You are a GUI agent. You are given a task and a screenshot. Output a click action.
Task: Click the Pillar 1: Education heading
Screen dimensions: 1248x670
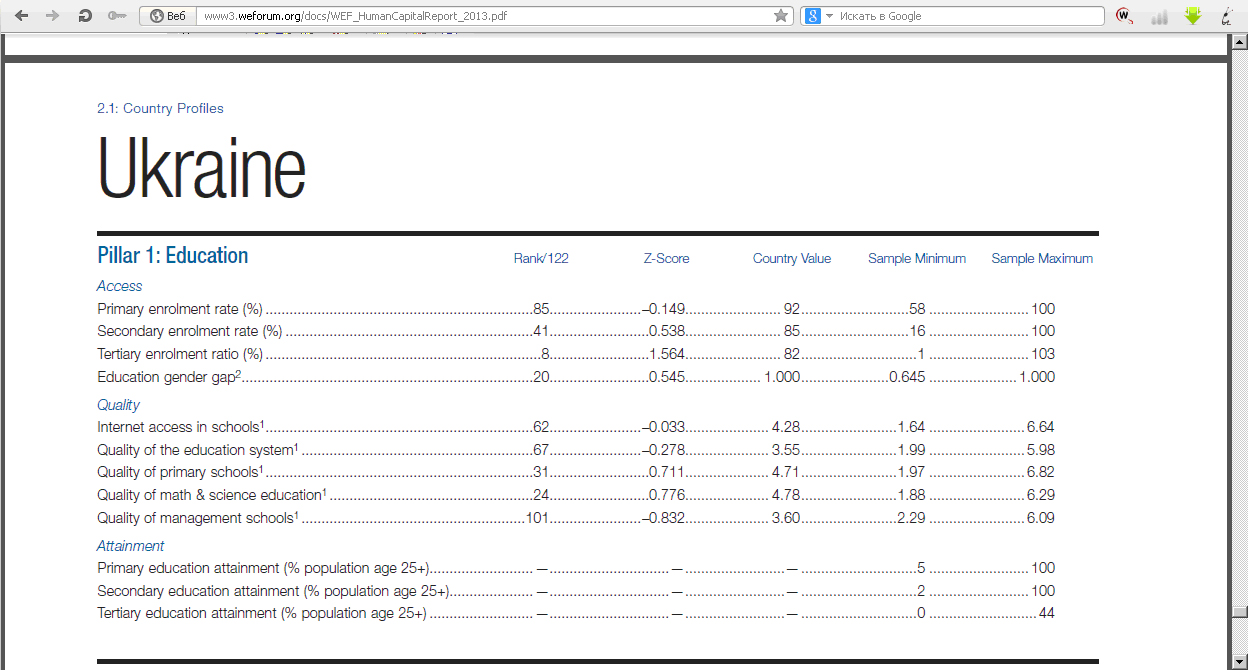tap(172, 256)
